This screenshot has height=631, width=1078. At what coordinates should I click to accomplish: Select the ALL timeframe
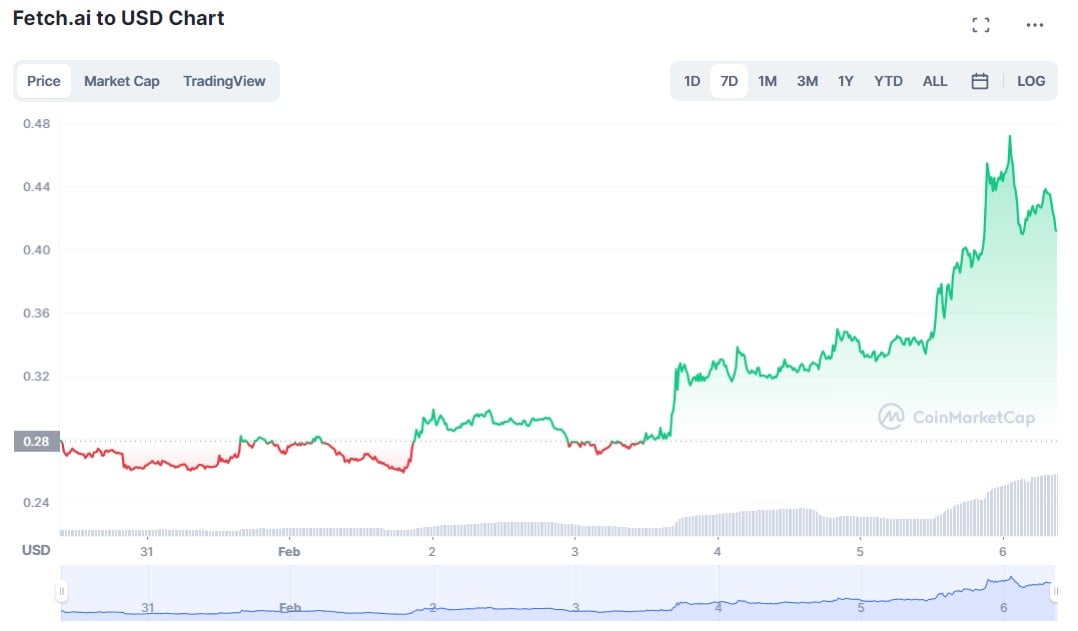pos(934,81)
